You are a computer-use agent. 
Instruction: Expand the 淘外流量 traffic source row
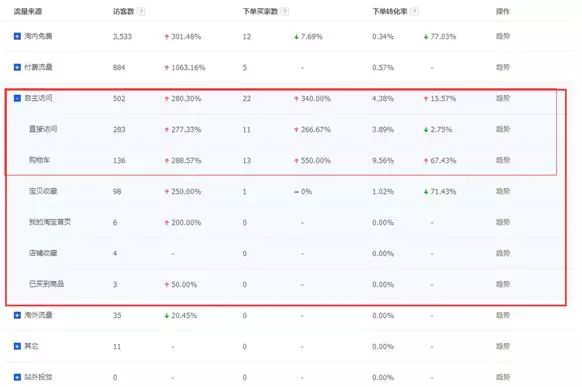(17, 315)
